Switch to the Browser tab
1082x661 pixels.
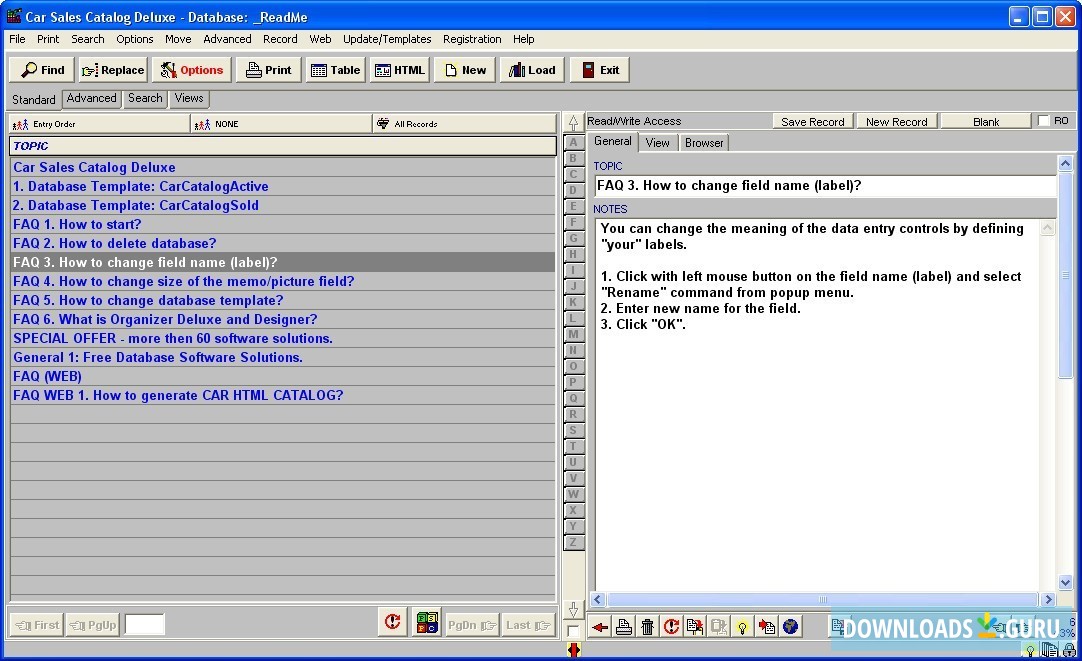coord(704,143)
